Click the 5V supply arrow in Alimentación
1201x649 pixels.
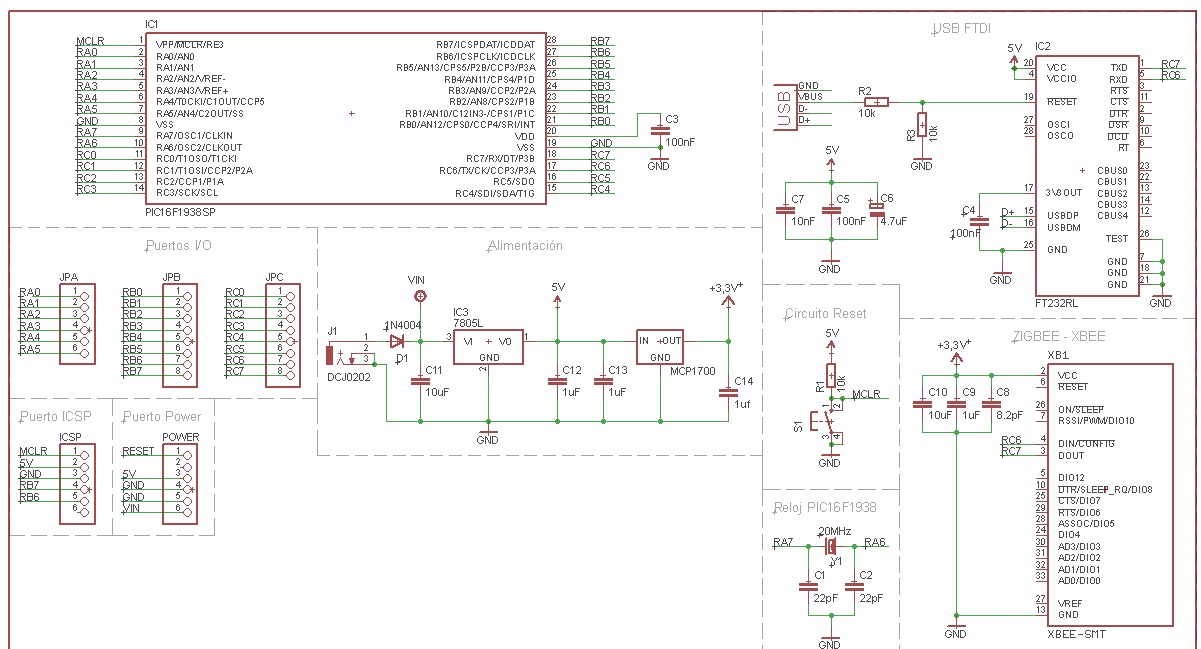pos(557,299)
